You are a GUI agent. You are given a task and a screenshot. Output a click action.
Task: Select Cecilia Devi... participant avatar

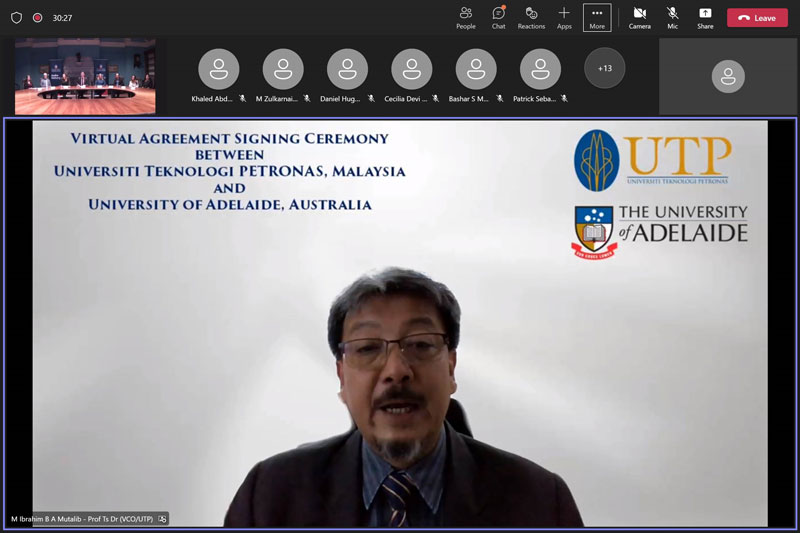[411, 69]
